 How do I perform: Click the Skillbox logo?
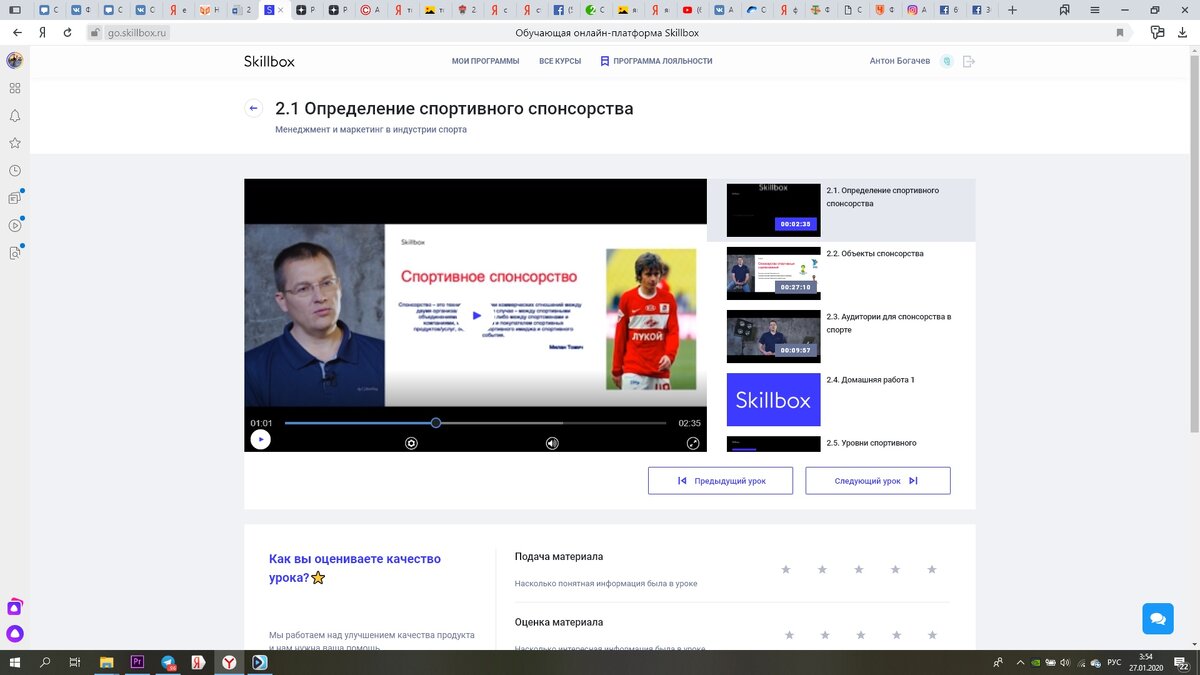(269, 61)
